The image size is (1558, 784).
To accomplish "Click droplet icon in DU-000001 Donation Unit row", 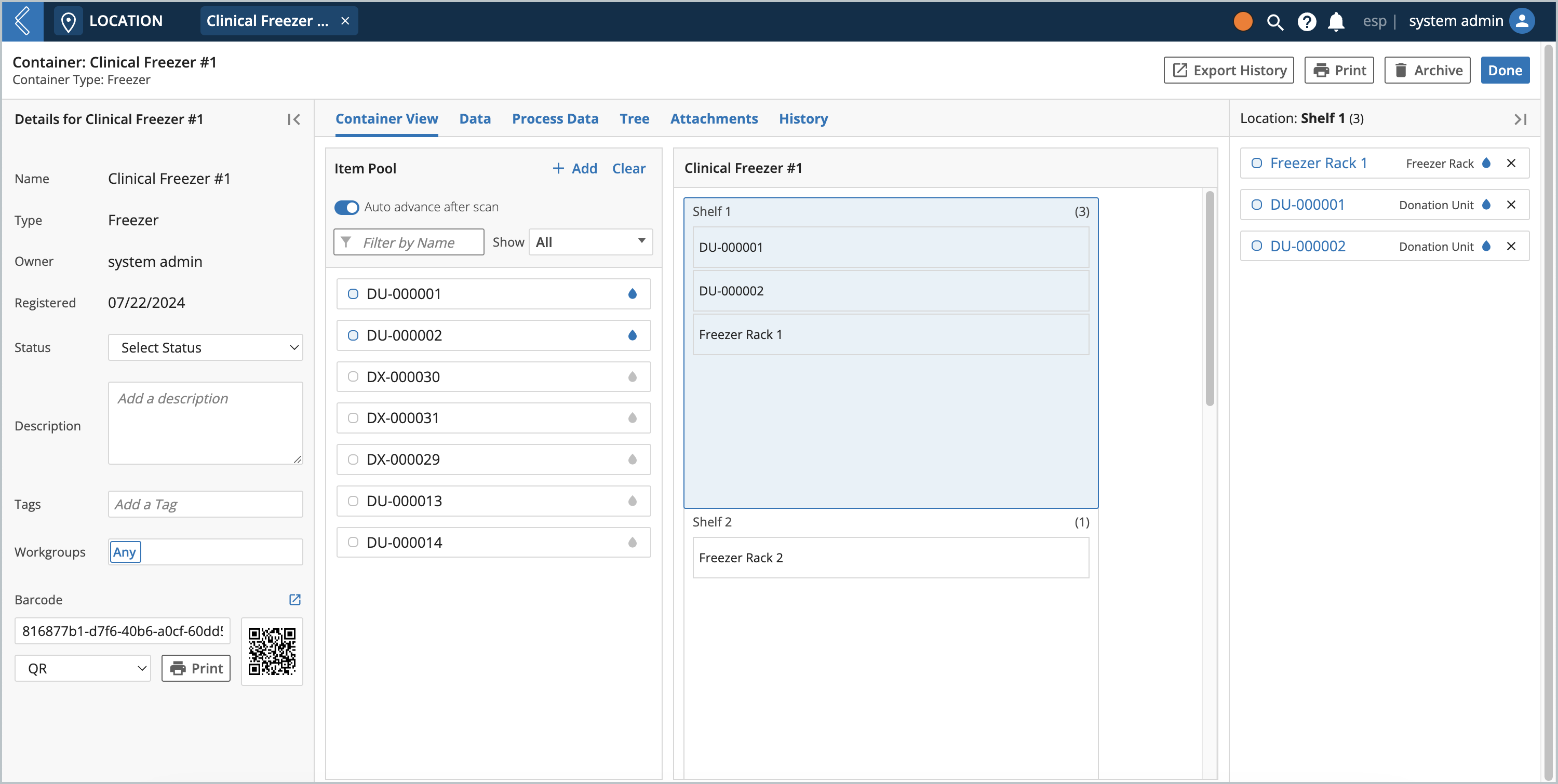I will [x=1486, y=205].
